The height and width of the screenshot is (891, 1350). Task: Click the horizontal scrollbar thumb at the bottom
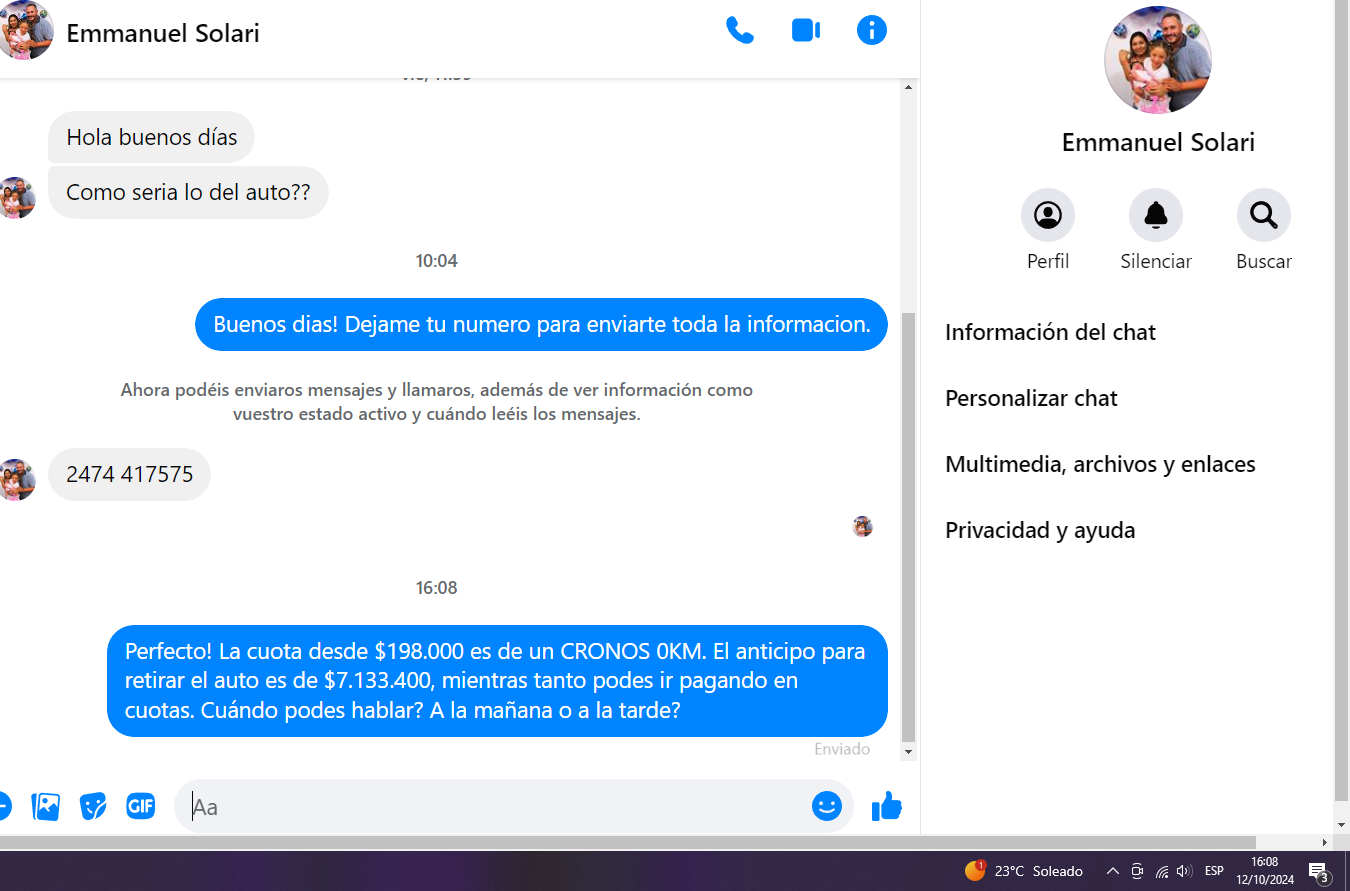click(x=628, y=843)
